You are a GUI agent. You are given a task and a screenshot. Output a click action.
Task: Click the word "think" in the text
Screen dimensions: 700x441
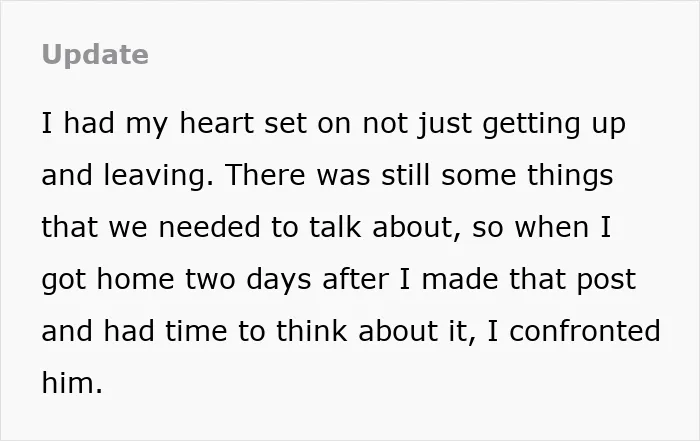312,331
